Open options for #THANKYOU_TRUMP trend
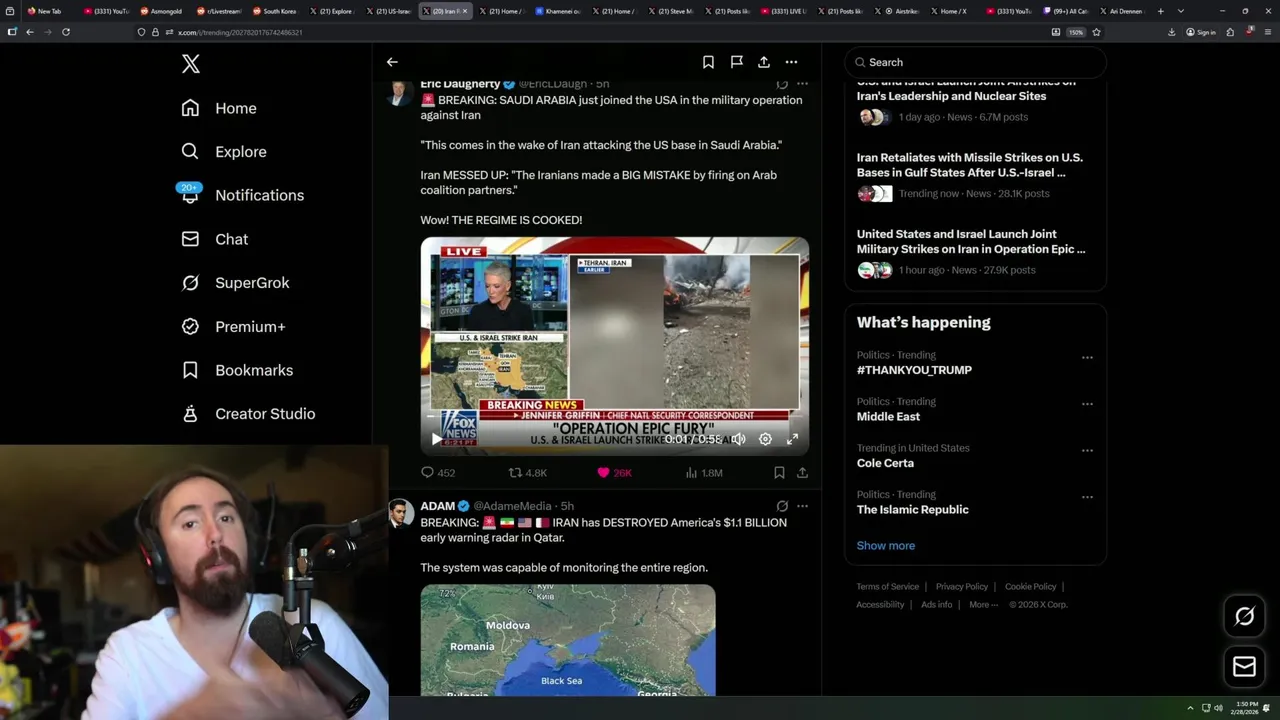The width and height of the screenshot is (1280, 720). 1087,358
